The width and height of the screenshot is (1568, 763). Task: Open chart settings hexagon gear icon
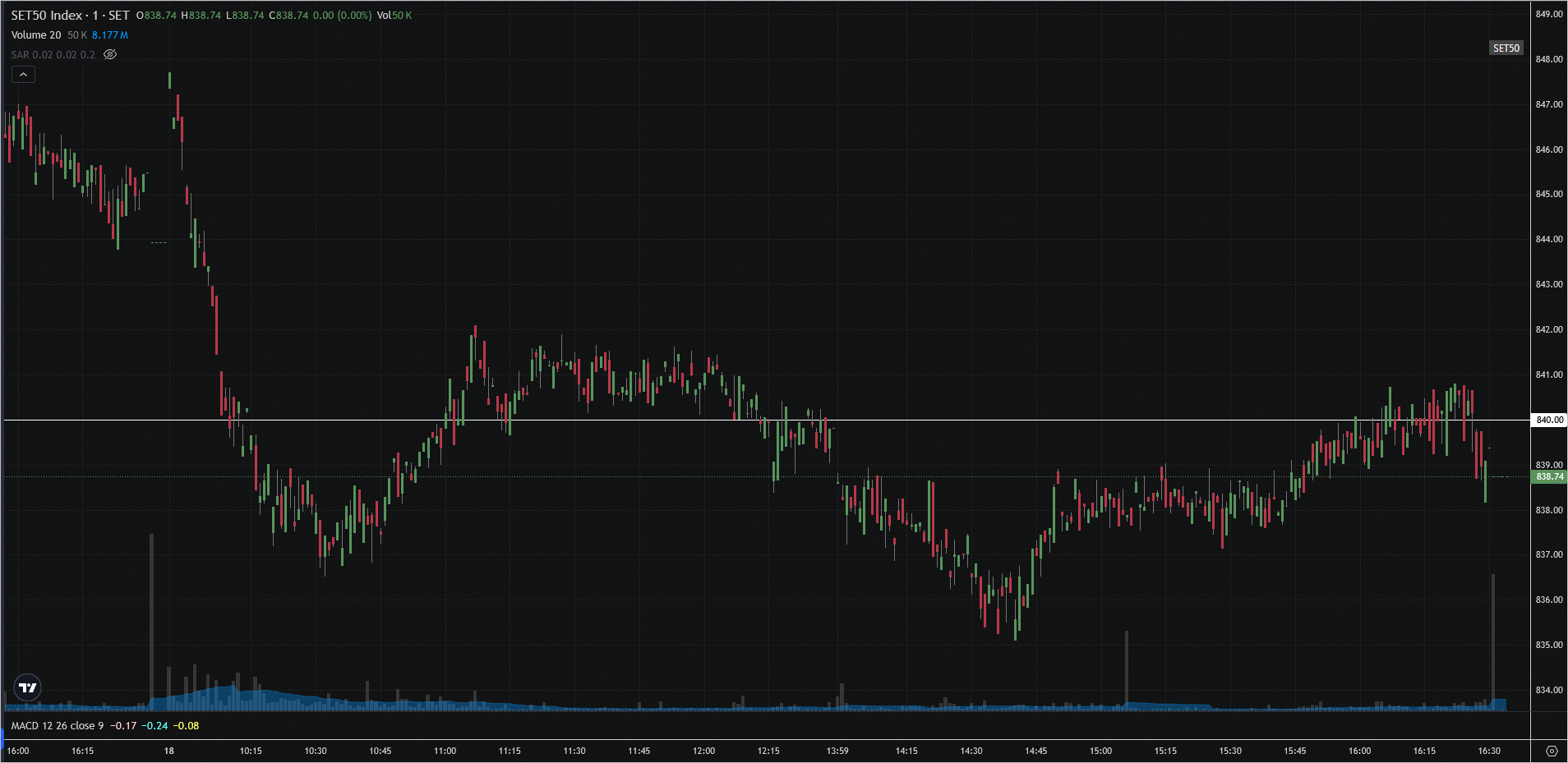pos(1551,751)
